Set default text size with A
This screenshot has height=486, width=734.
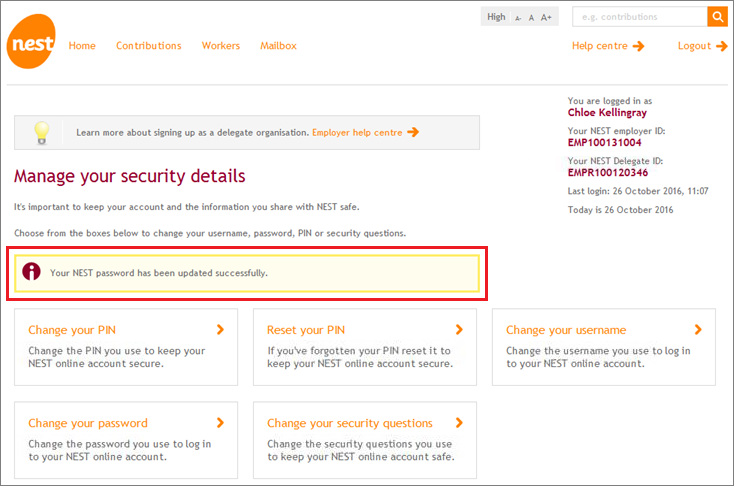(x=531, y=18)
